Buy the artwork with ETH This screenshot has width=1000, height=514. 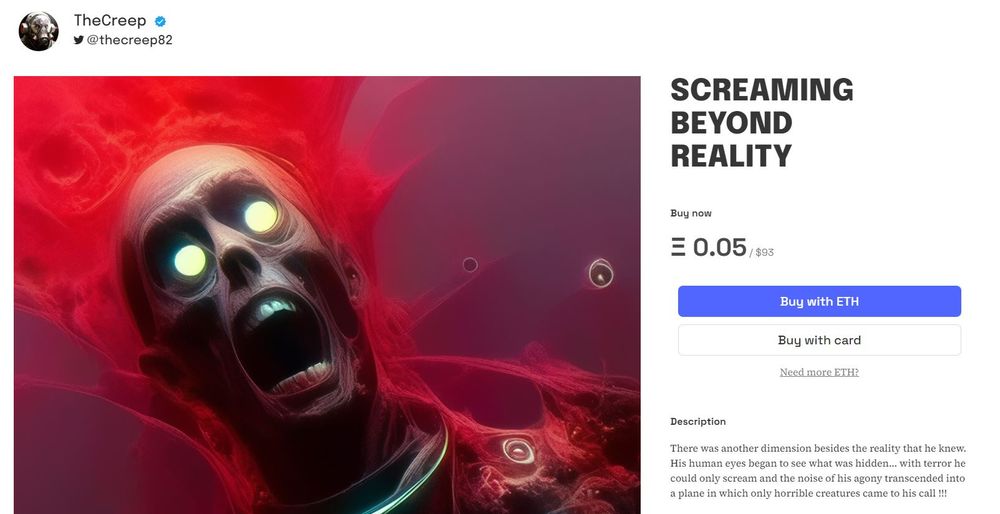click(x=819, y=301)
